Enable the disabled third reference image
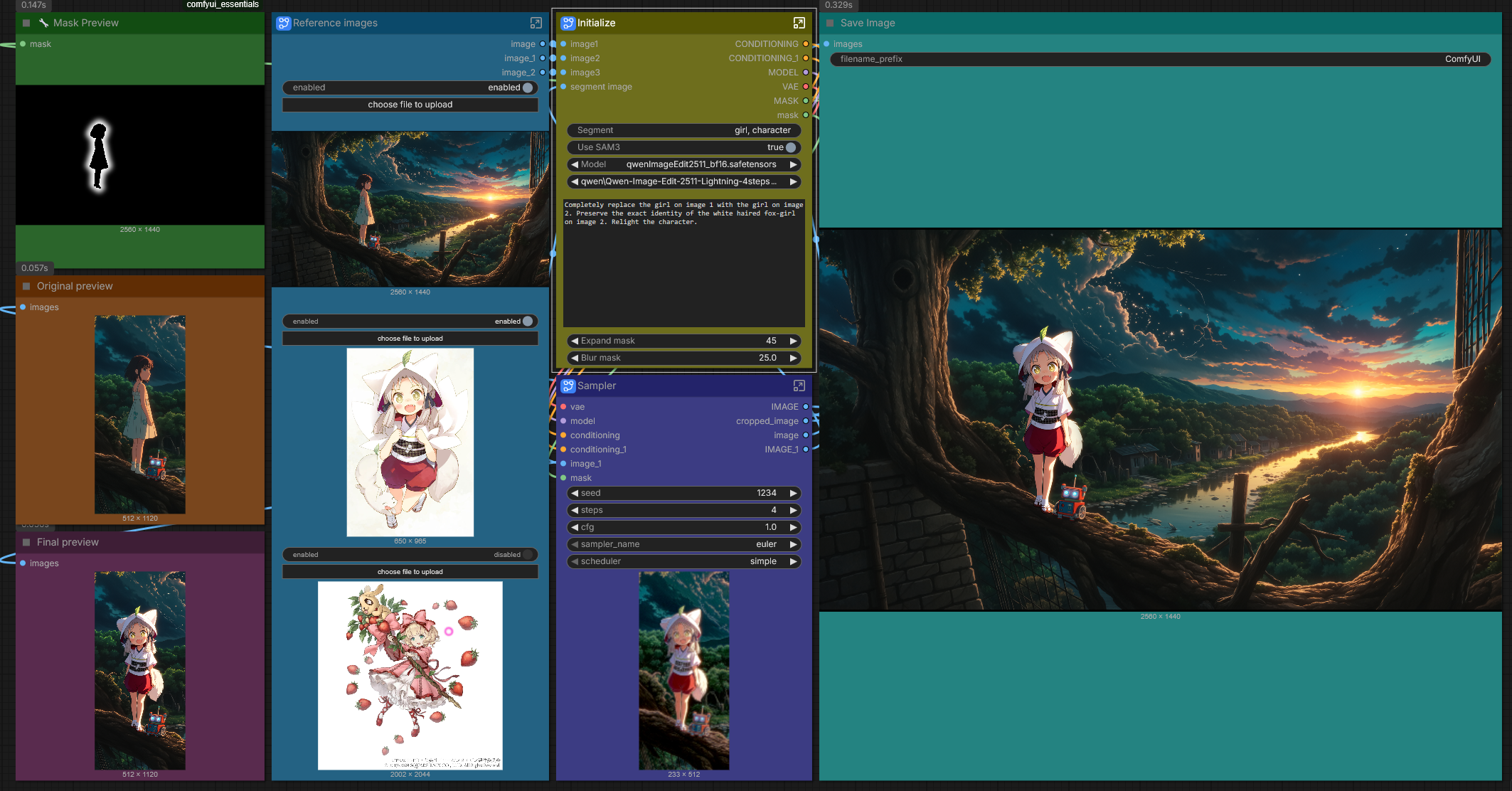Image resolution: width=1512 pixels, height=791 pixels. point(527,555)
